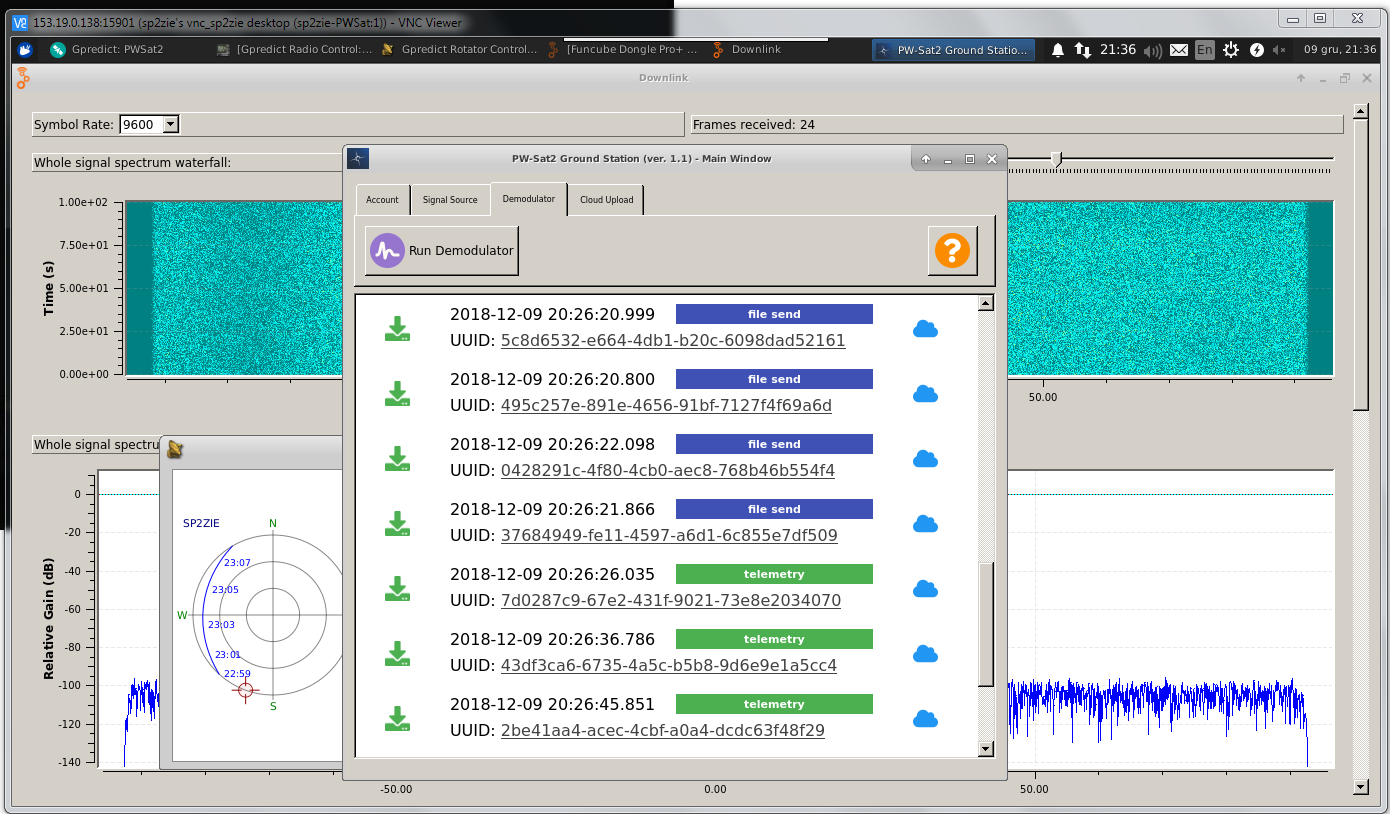1390x814 pixels.
Task: Open the mail envelope tray icon
Action: click(x=1179, y=50)
